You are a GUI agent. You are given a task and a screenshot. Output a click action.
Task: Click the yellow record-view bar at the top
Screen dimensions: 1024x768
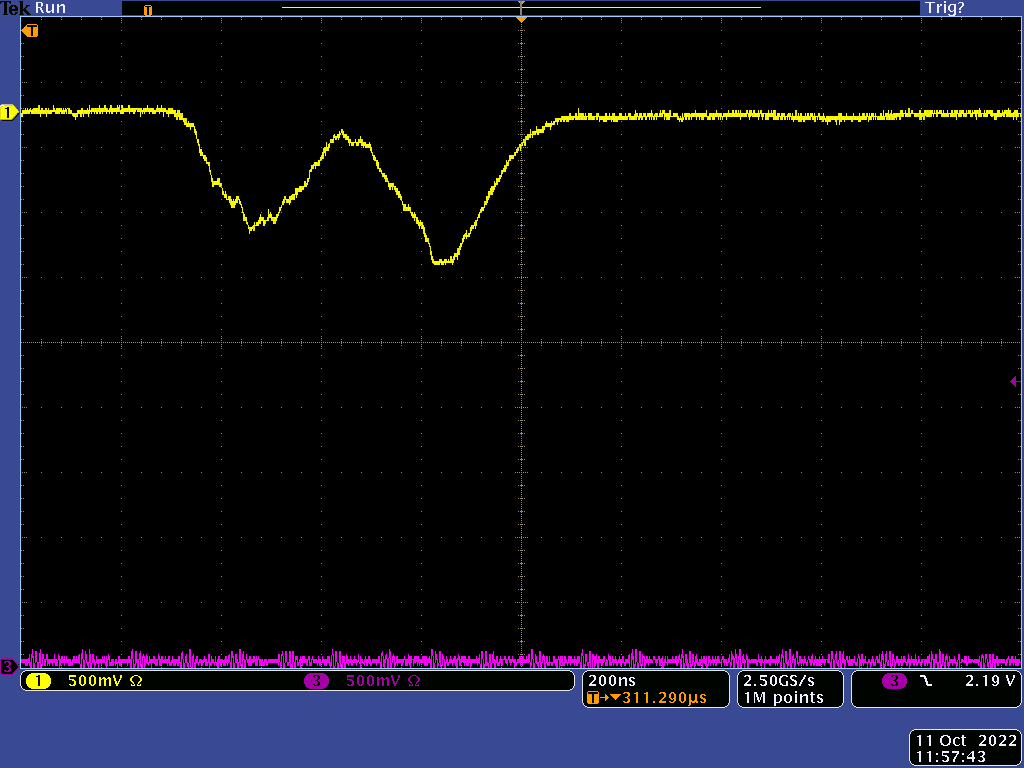(x=521, y=8)
